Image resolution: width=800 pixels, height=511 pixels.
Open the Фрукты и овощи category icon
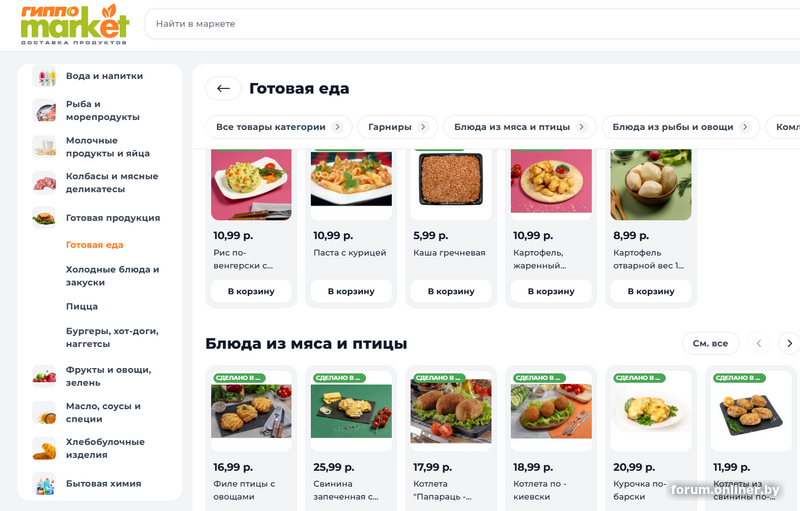[x=44, y=376]
